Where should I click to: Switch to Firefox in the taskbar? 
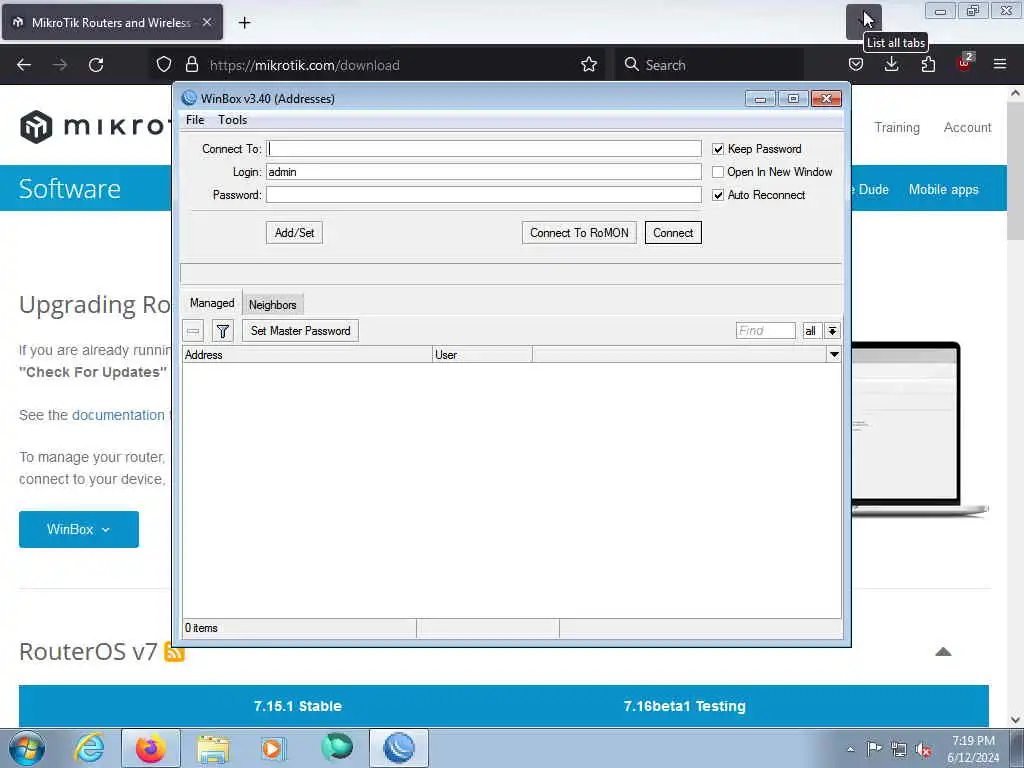[x=151, y=748]
